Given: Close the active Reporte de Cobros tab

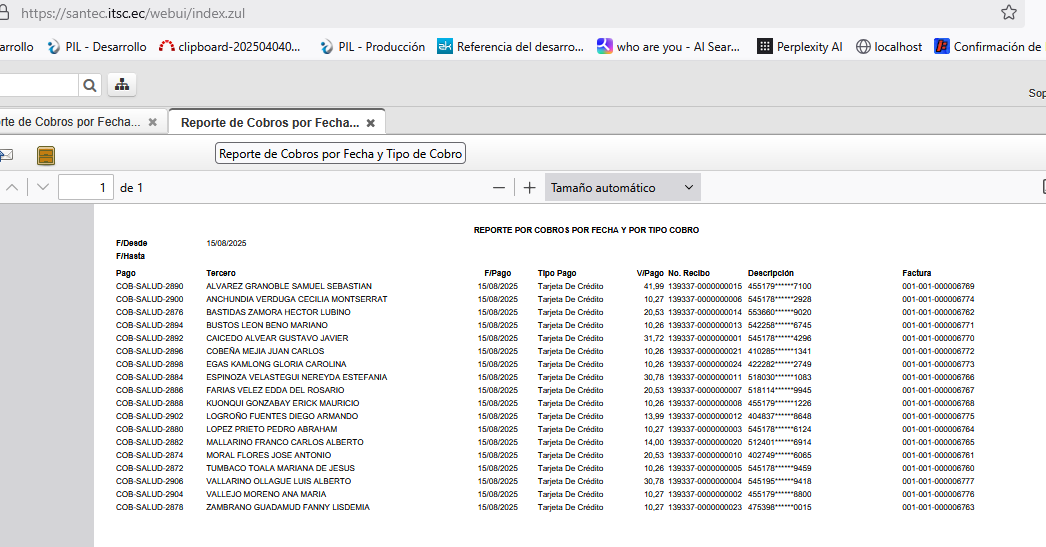Looking at the screenshot, I should (370, 123).
